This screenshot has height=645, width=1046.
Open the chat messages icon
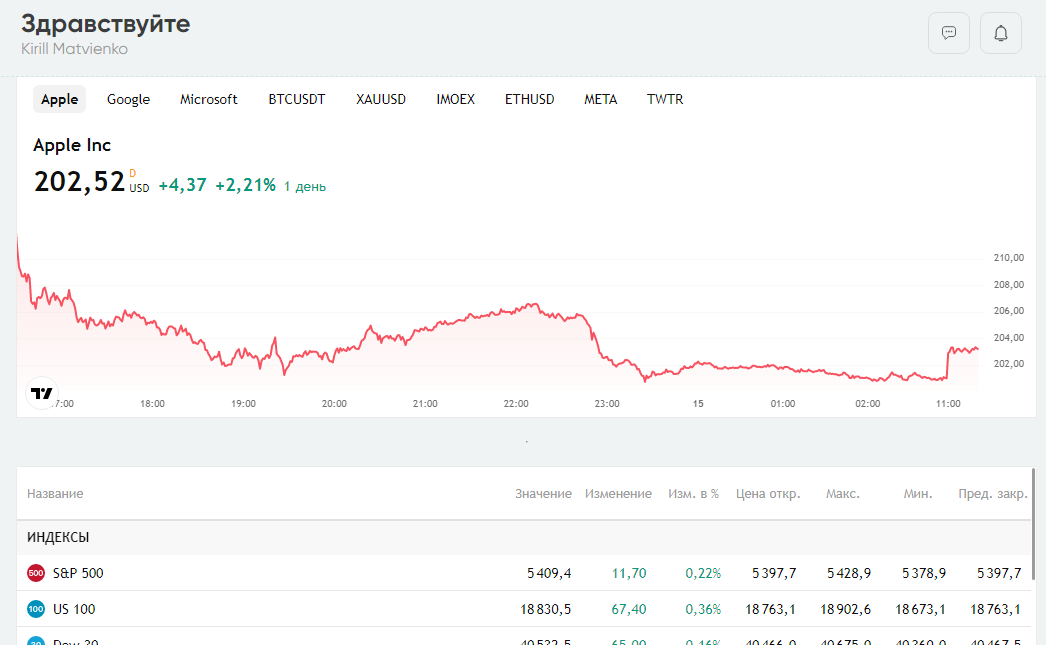coord(949,33)
